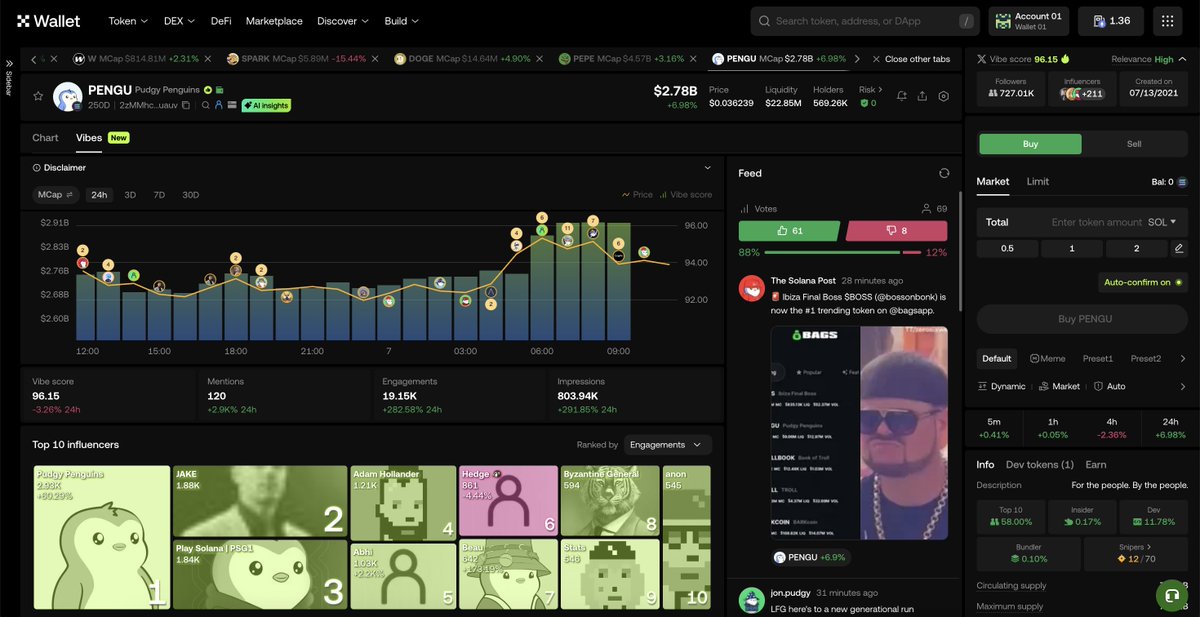Open the price alert bell icon
Screen dimensions: 1200x617
[x=902, y=96]
